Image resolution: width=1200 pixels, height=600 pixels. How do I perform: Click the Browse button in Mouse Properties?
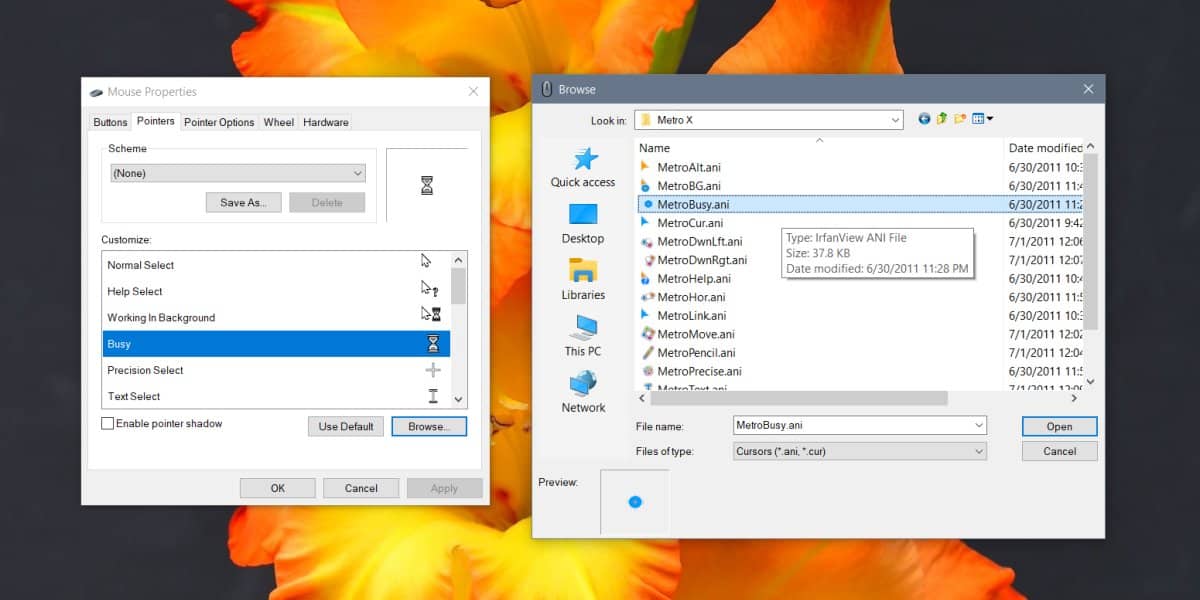coord(429,426)
